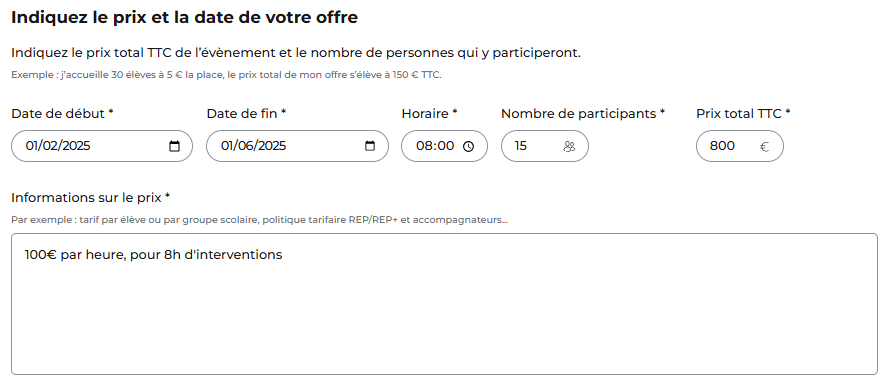This screenshot has height=379, width=883.
Task: Open the clock picker in Horaire
Action: pyautogui.click(x=469, y=146)
